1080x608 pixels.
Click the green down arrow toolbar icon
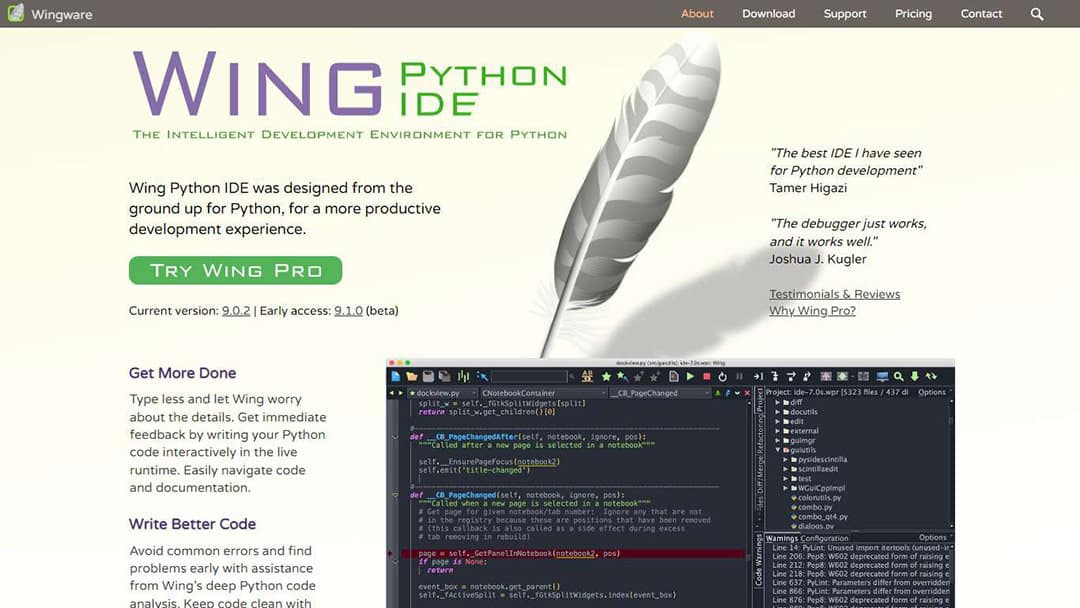pos(915,377)
